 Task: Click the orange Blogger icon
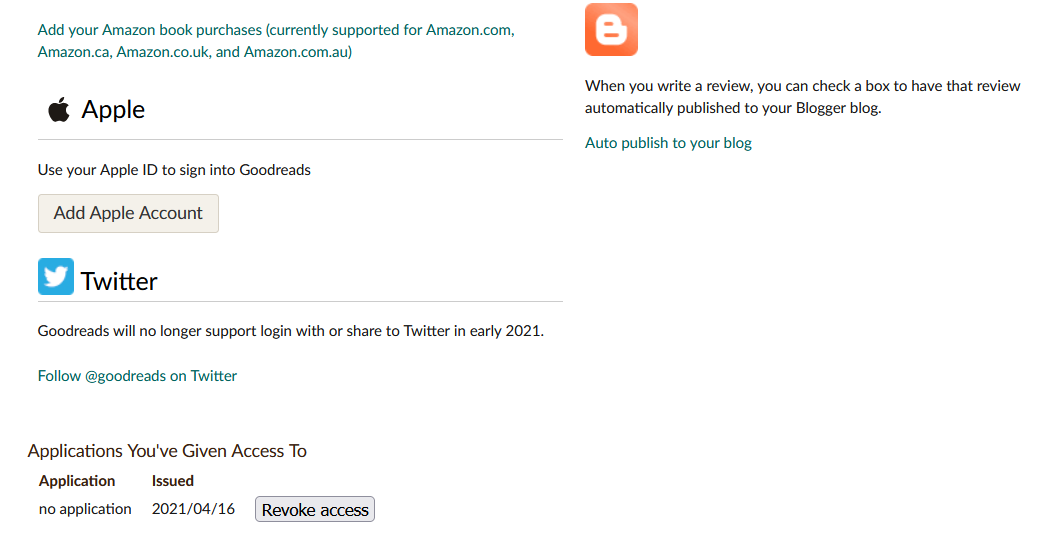click(x=611, y=29)
